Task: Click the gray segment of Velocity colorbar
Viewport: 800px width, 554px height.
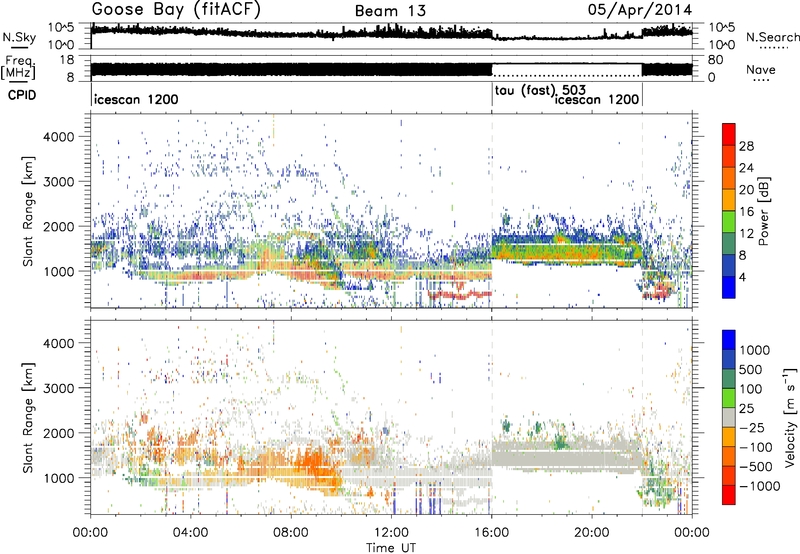Action: [729, 417]
